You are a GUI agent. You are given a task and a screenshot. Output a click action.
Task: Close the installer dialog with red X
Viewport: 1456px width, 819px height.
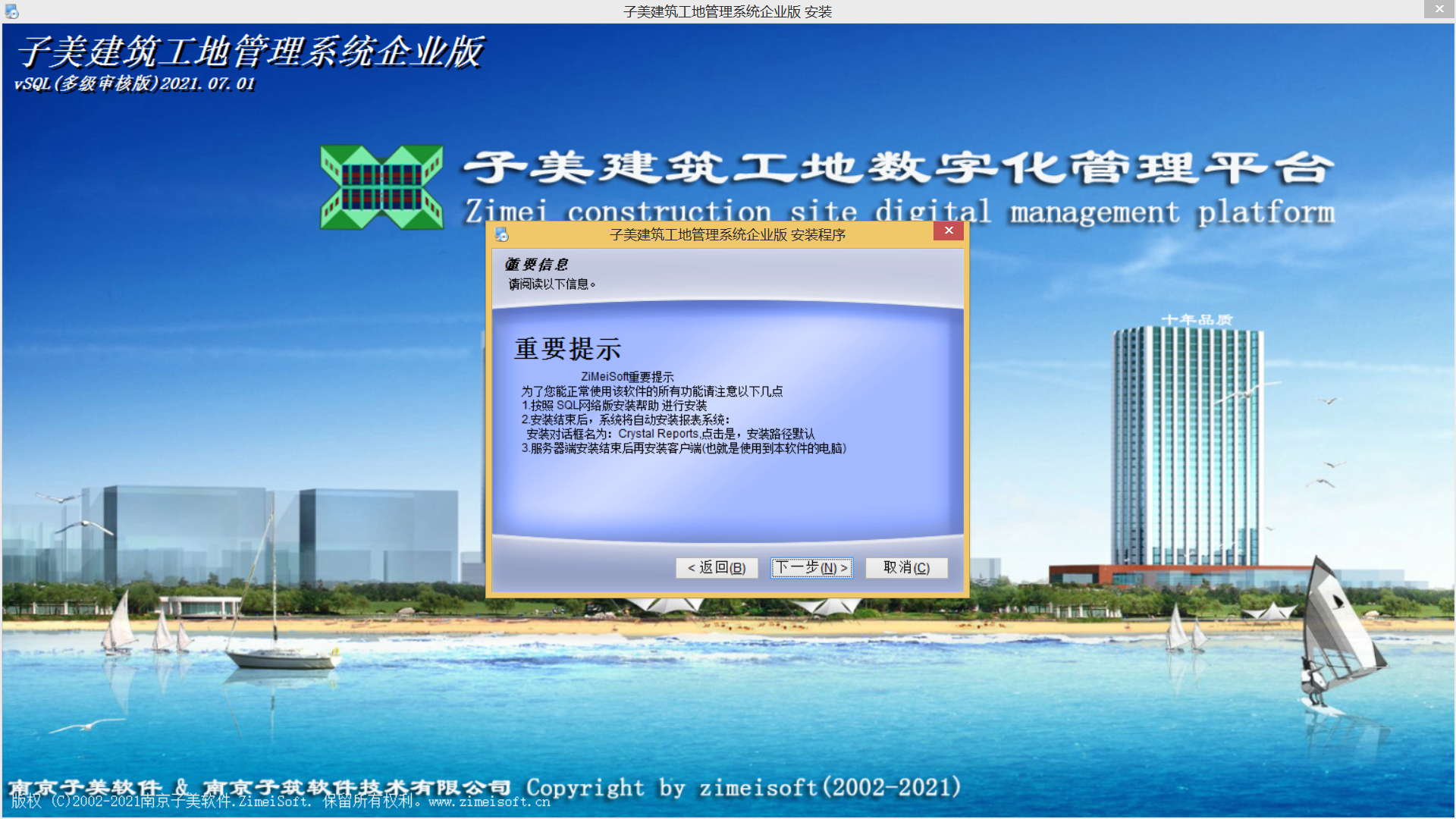tap(949, 231)
